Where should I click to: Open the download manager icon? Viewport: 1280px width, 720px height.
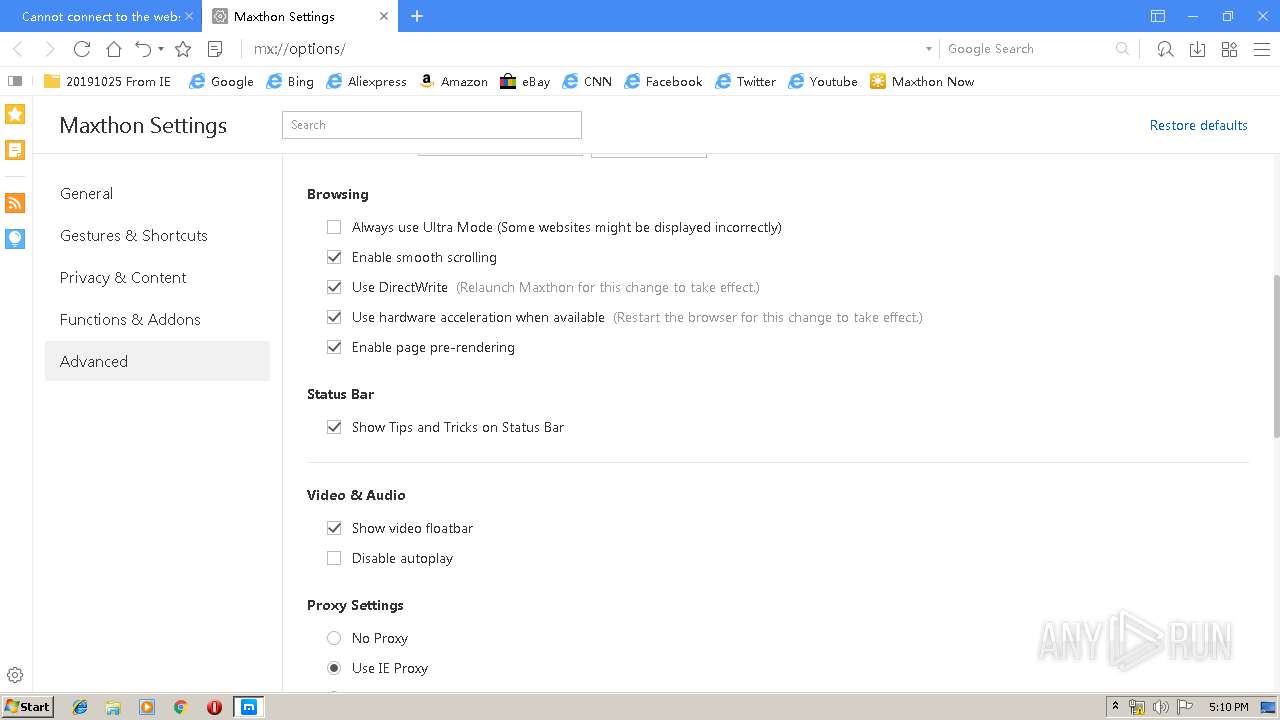coord(1197,49)
